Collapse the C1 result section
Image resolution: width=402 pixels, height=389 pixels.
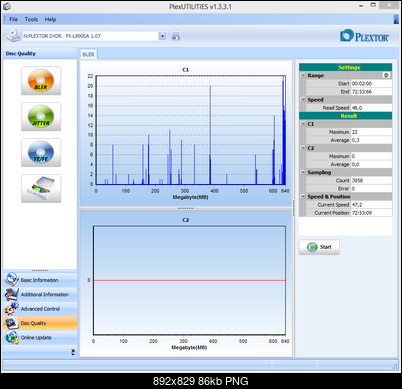tap(303, 124)
